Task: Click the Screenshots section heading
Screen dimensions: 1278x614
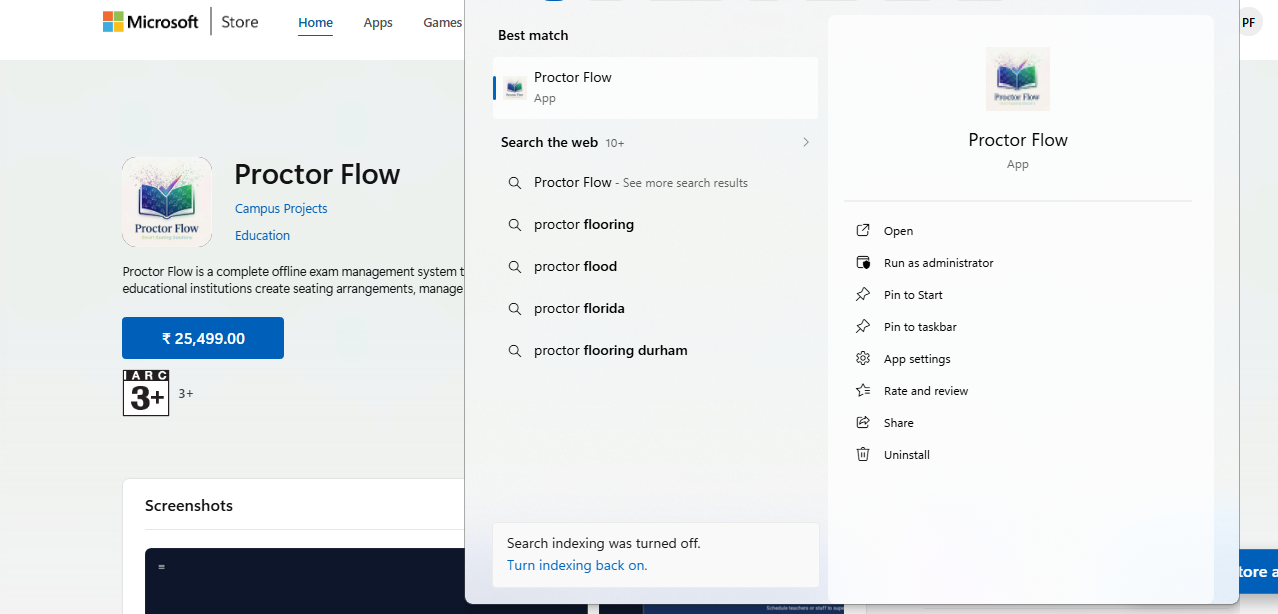Action: pos(189,506)
